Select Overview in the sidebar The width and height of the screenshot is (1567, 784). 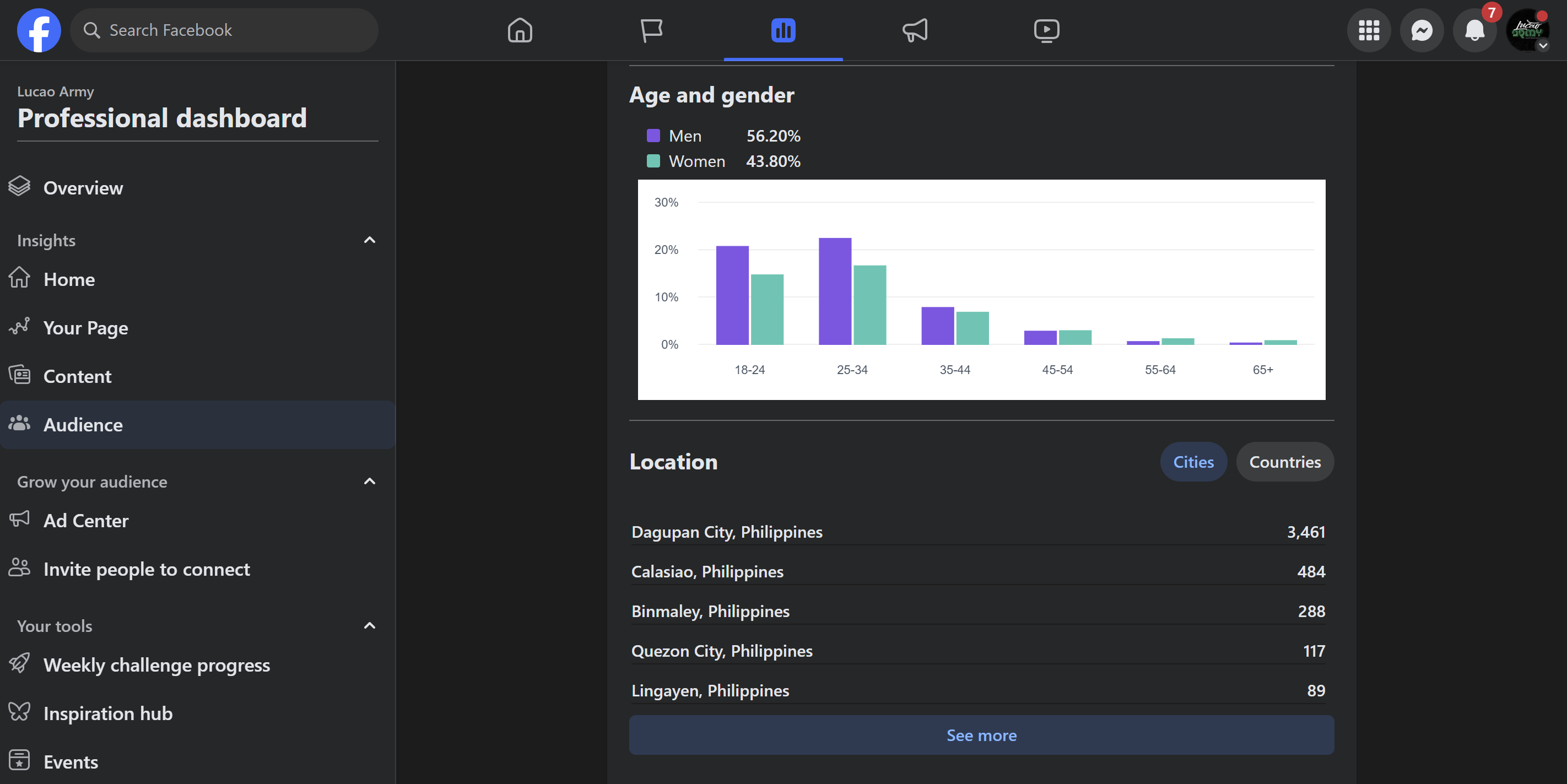click(83, 188)
